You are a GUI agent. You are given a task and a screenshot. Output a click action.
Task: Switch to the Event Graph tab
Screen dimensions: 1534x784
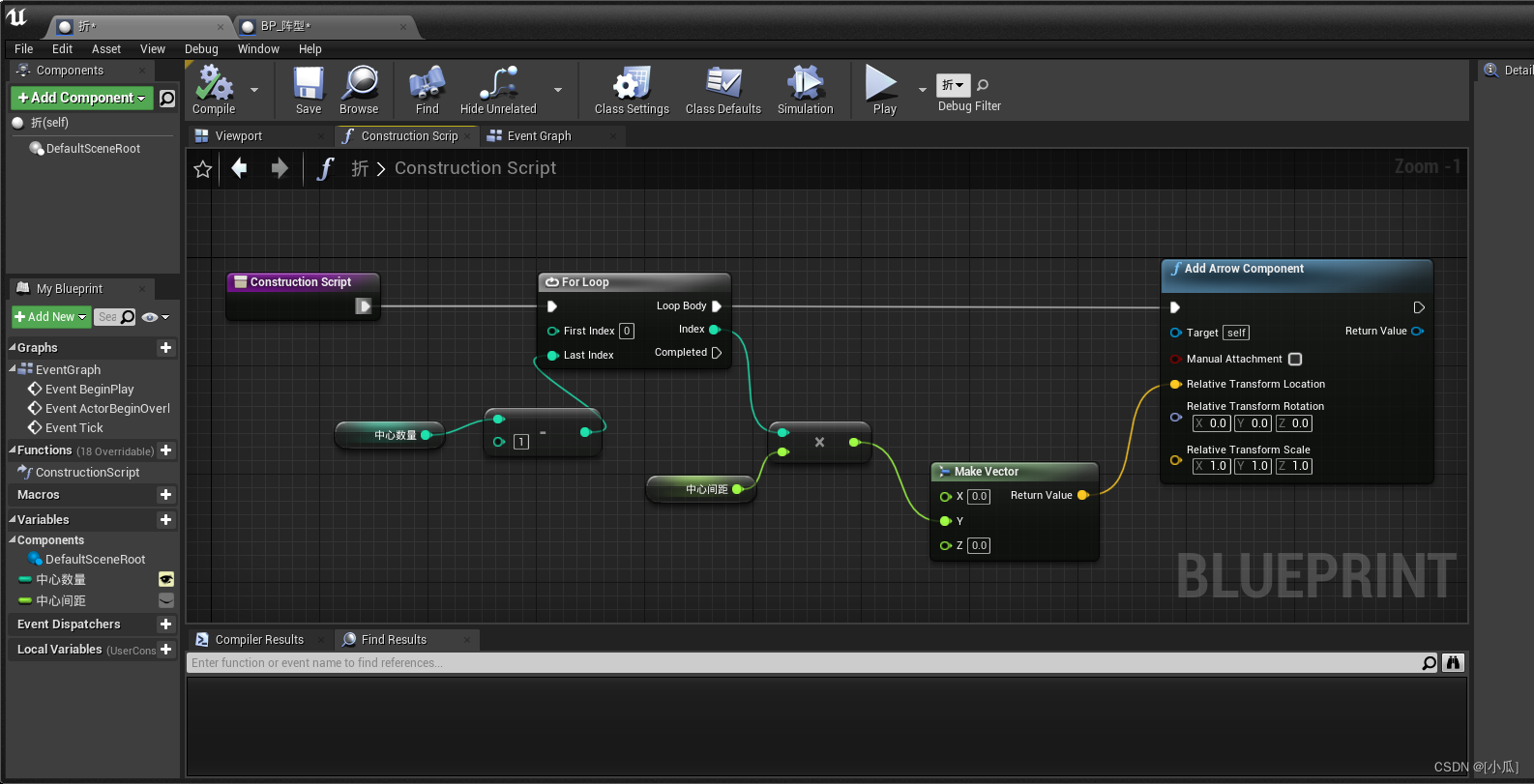click(x=540, y=136)
